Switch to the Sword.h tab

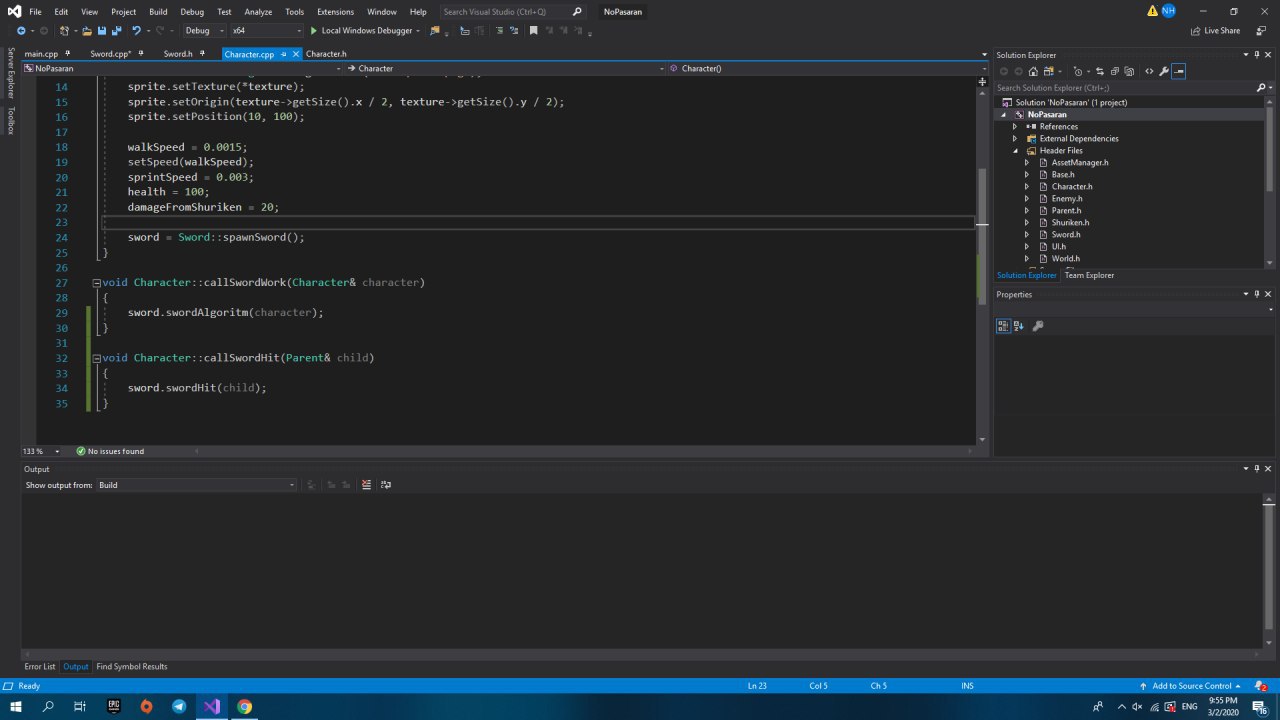tap(178, 54)
